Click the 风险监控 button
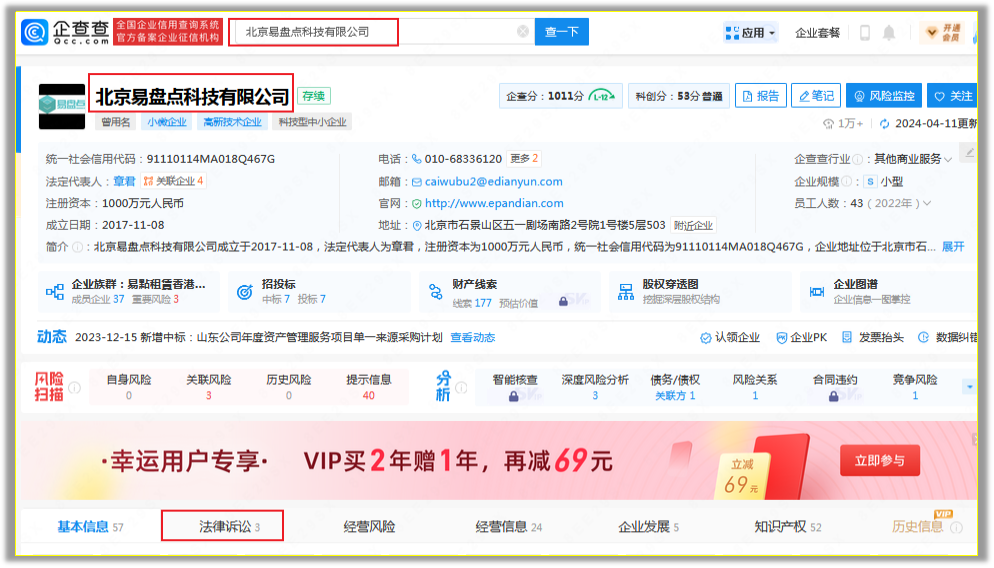 [x=884, y=96]
